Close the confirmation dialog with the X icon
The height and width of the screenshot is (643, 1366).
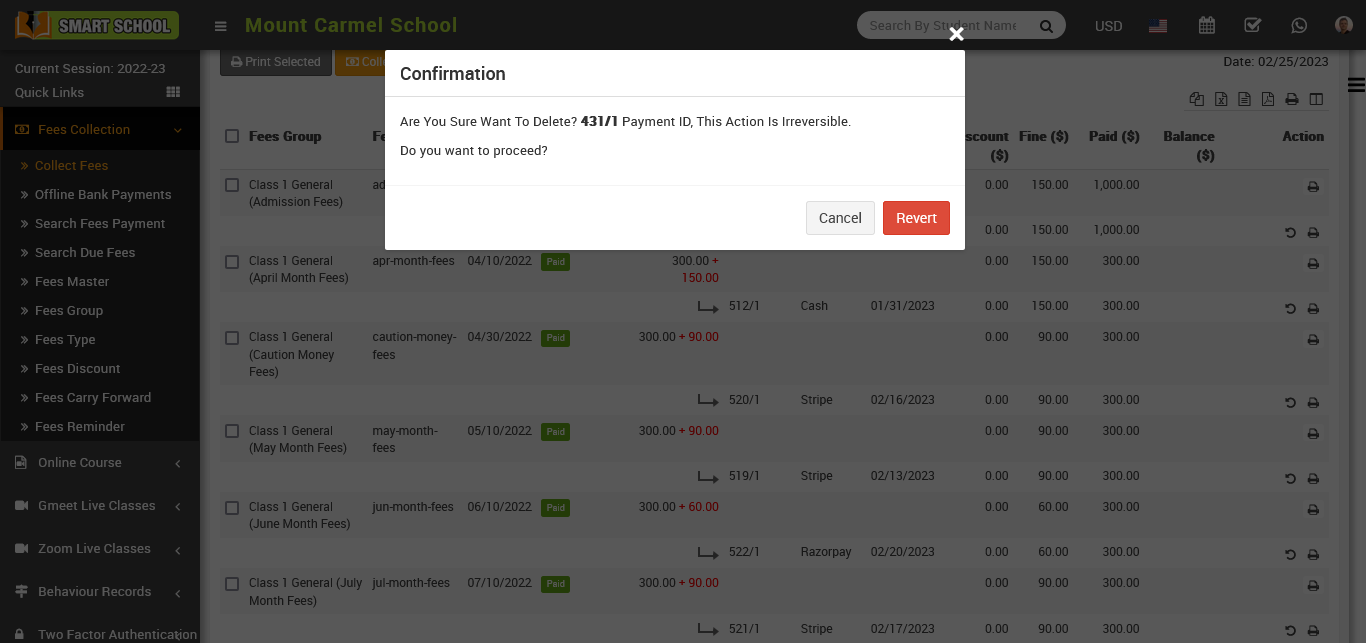(x=956, y=34)
